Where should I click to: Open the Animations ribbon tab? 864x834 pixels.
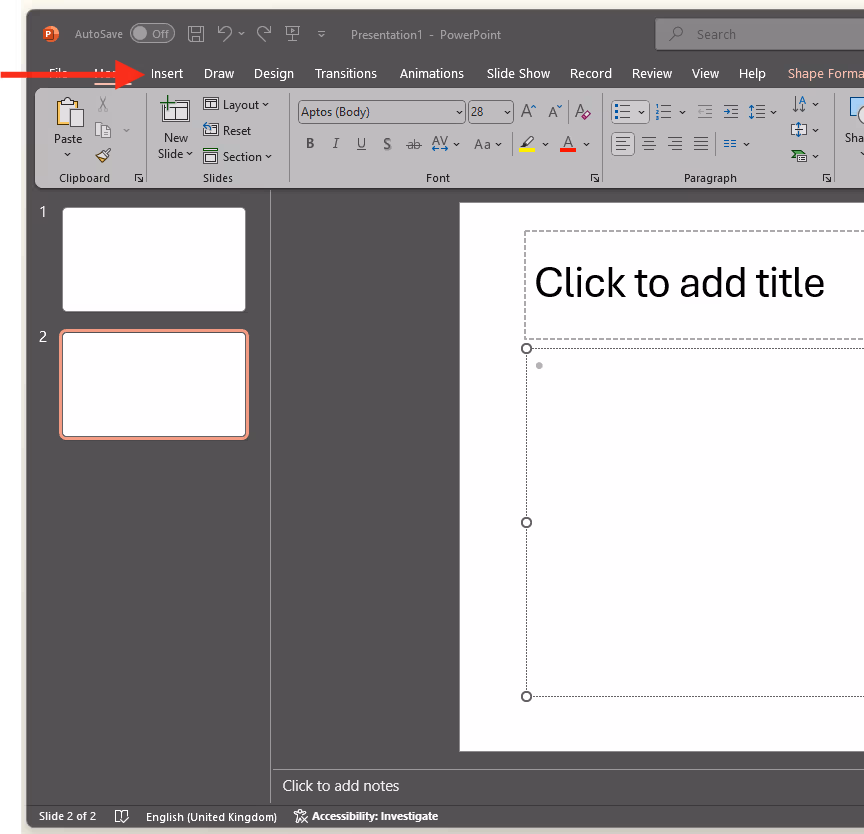[x=431, y=73]
